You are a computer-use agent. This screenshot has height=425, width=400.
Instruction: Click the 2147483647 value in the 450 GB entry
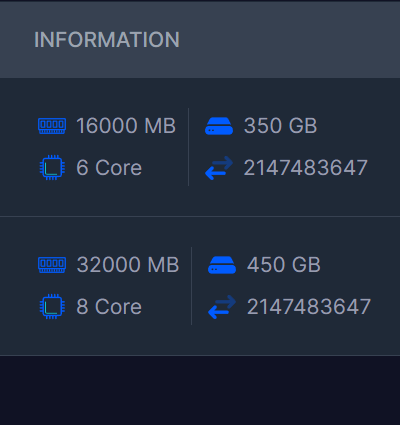(309, 307)
